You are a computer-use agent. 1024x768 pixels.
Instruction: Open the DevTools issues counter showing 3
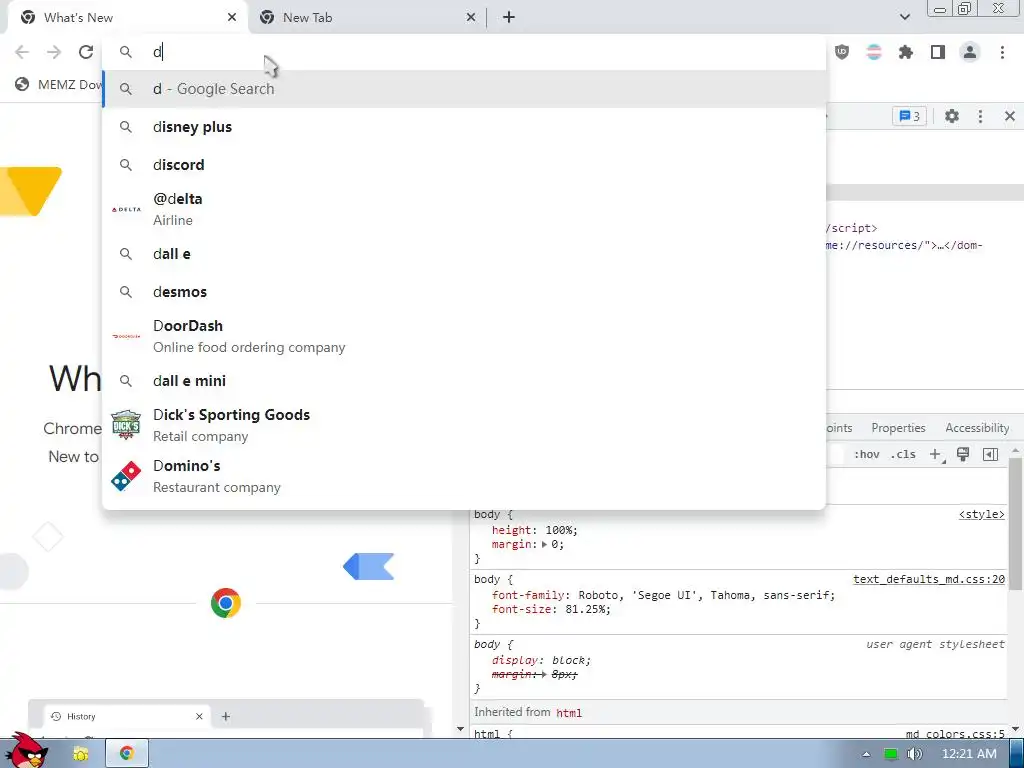coord(909,116)
